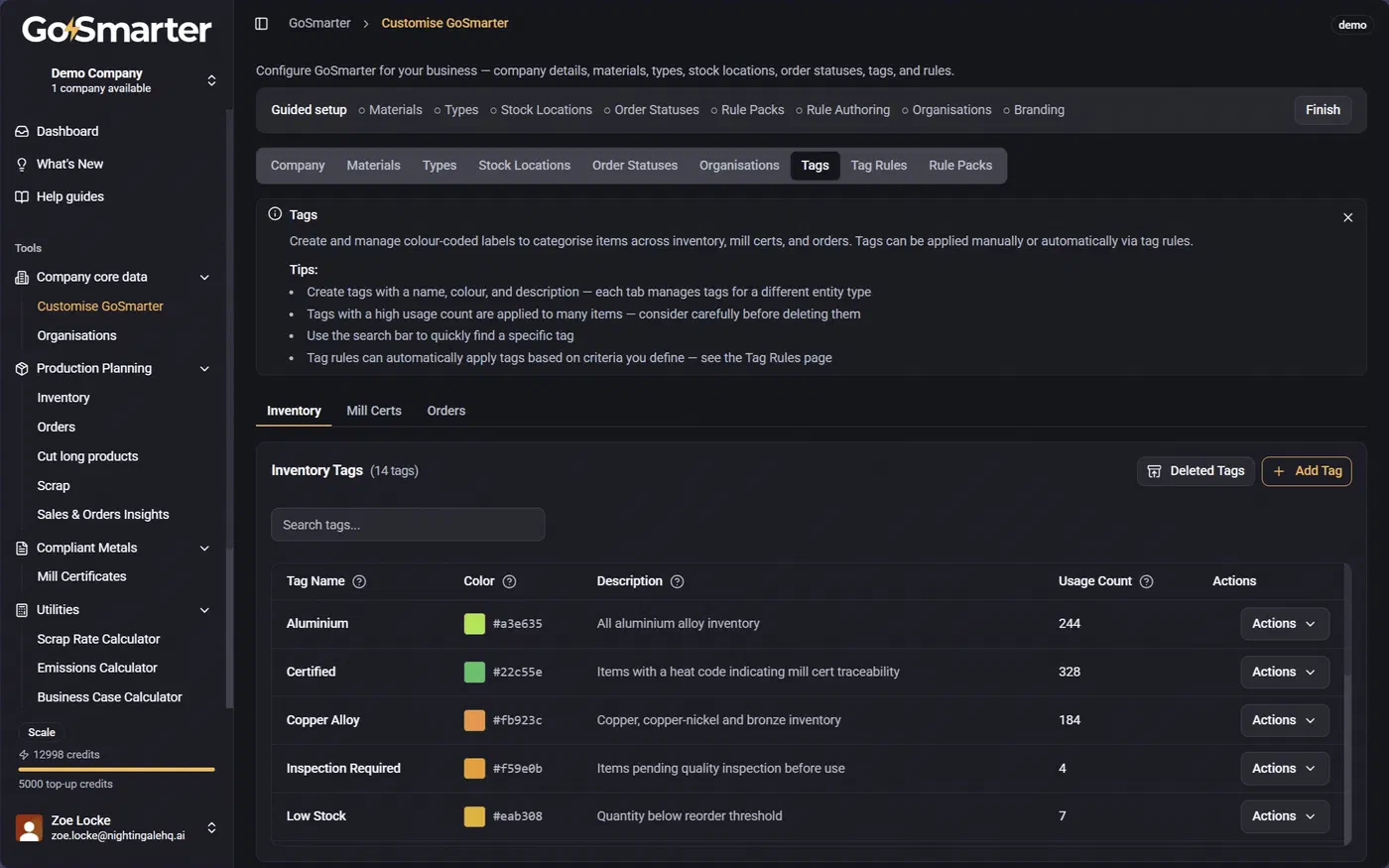Select the Tag Rules tab

click(x=878, y=166)
